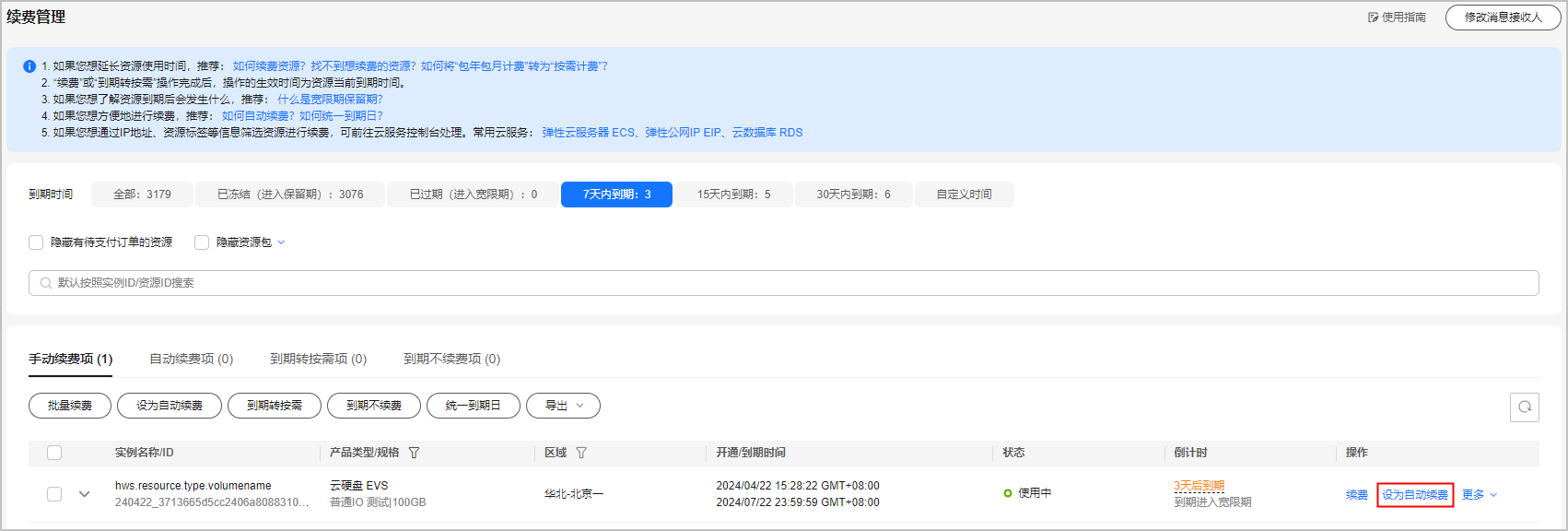1568x531 pixels.
Task: Check 隐藏有待支付订单的资源 checkbox
Action: pyautogui.click(x=36, y=242)
